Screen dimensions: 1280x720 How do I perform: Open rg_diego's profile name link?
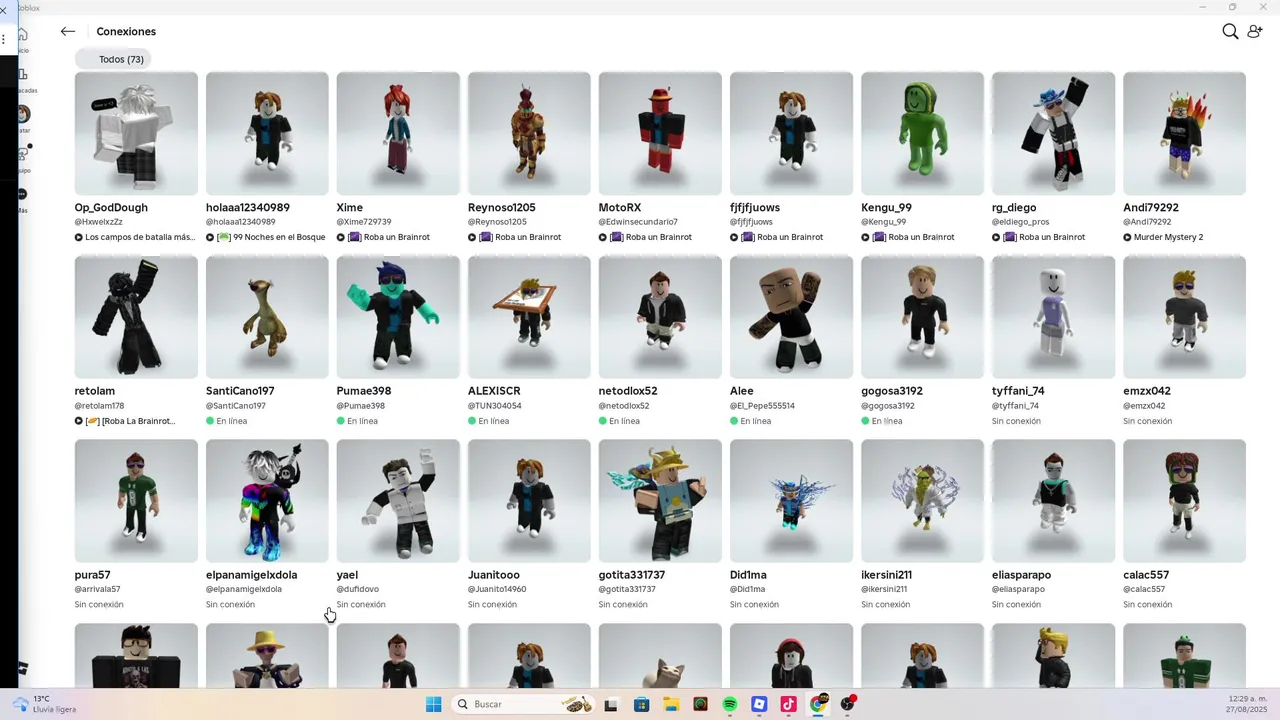coord(1014,208)
